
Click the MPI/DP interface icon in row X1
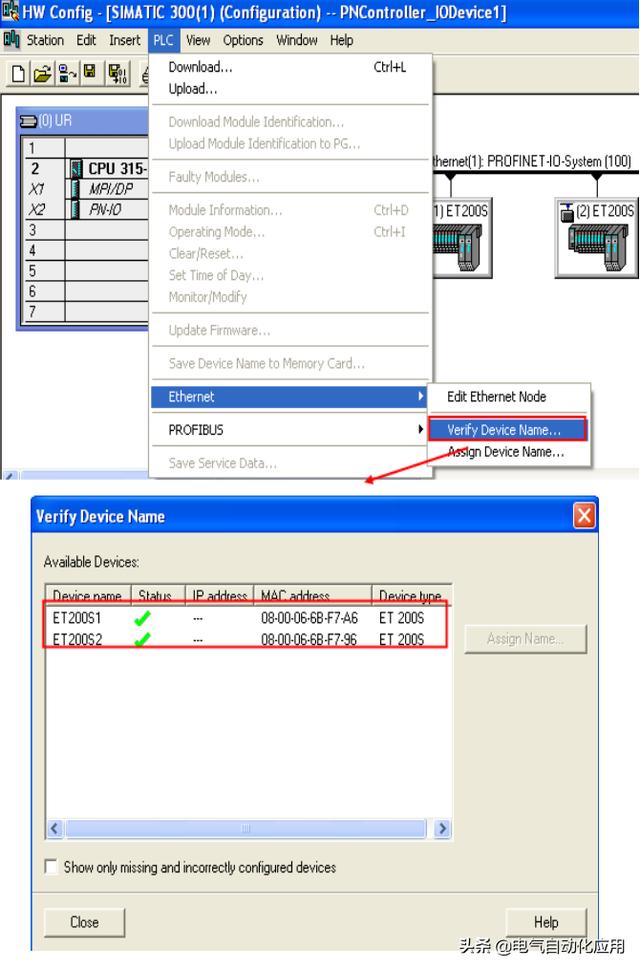pos(75,188)
